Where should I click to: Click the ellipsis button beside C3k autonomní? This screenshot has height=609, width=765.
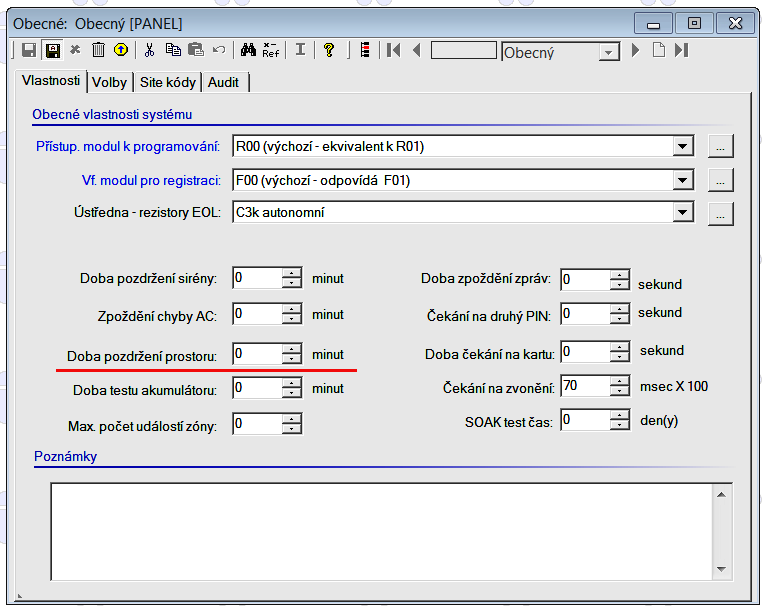(720, 213)
